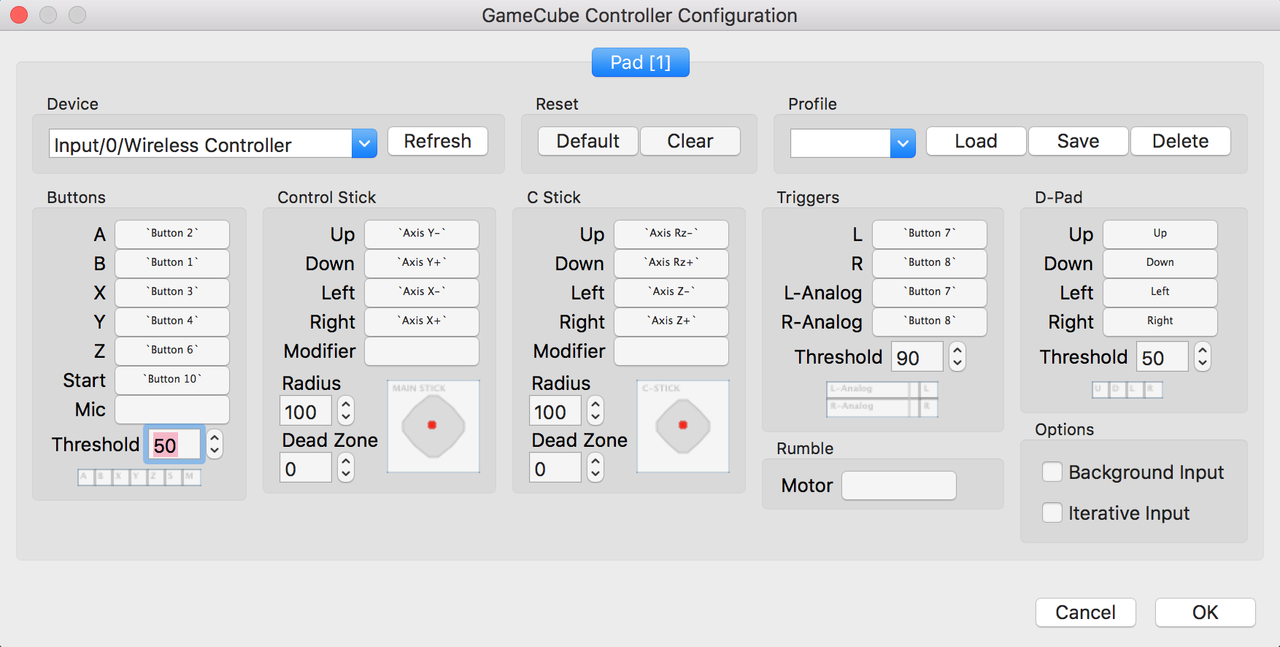The image size is (1280, 647).
Task: Close the configuration window
Action: pyautogui.click(x=19, y=15)
